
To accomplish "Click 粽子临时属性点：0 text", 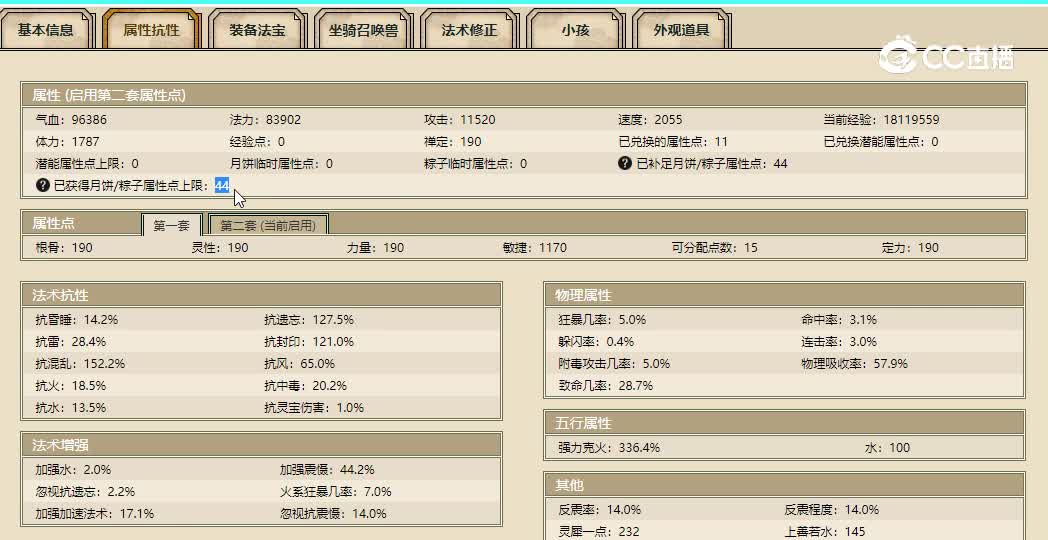I will [x=475, y=164].
